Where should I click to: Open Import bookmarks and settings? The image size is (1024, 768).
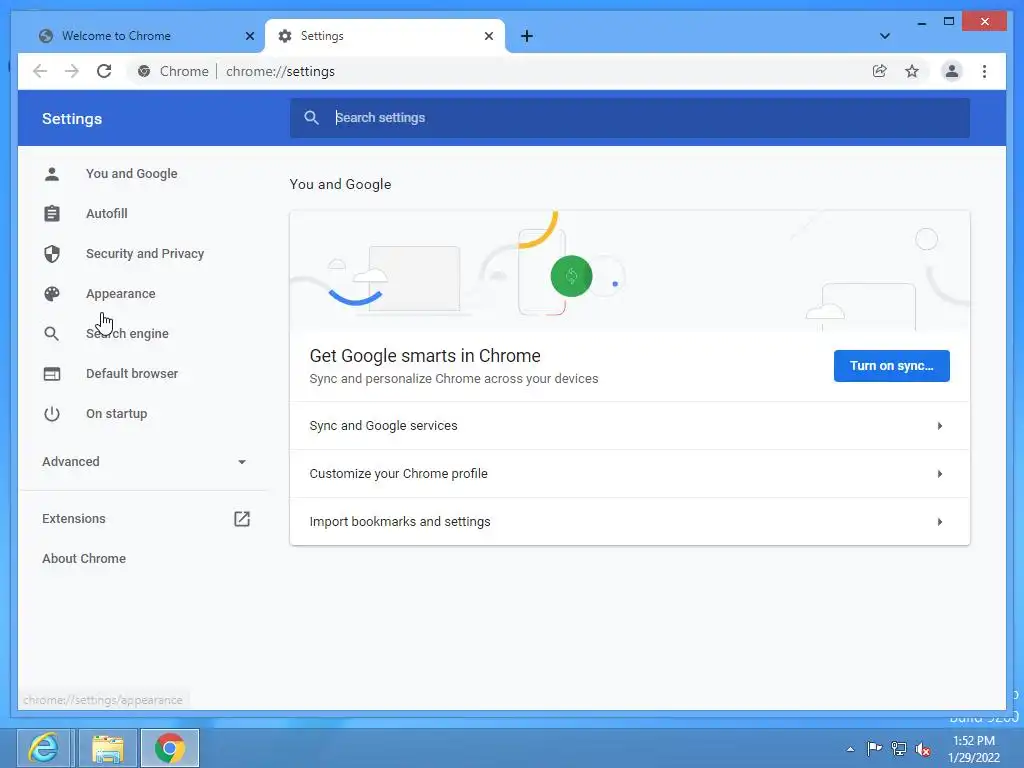630,522
